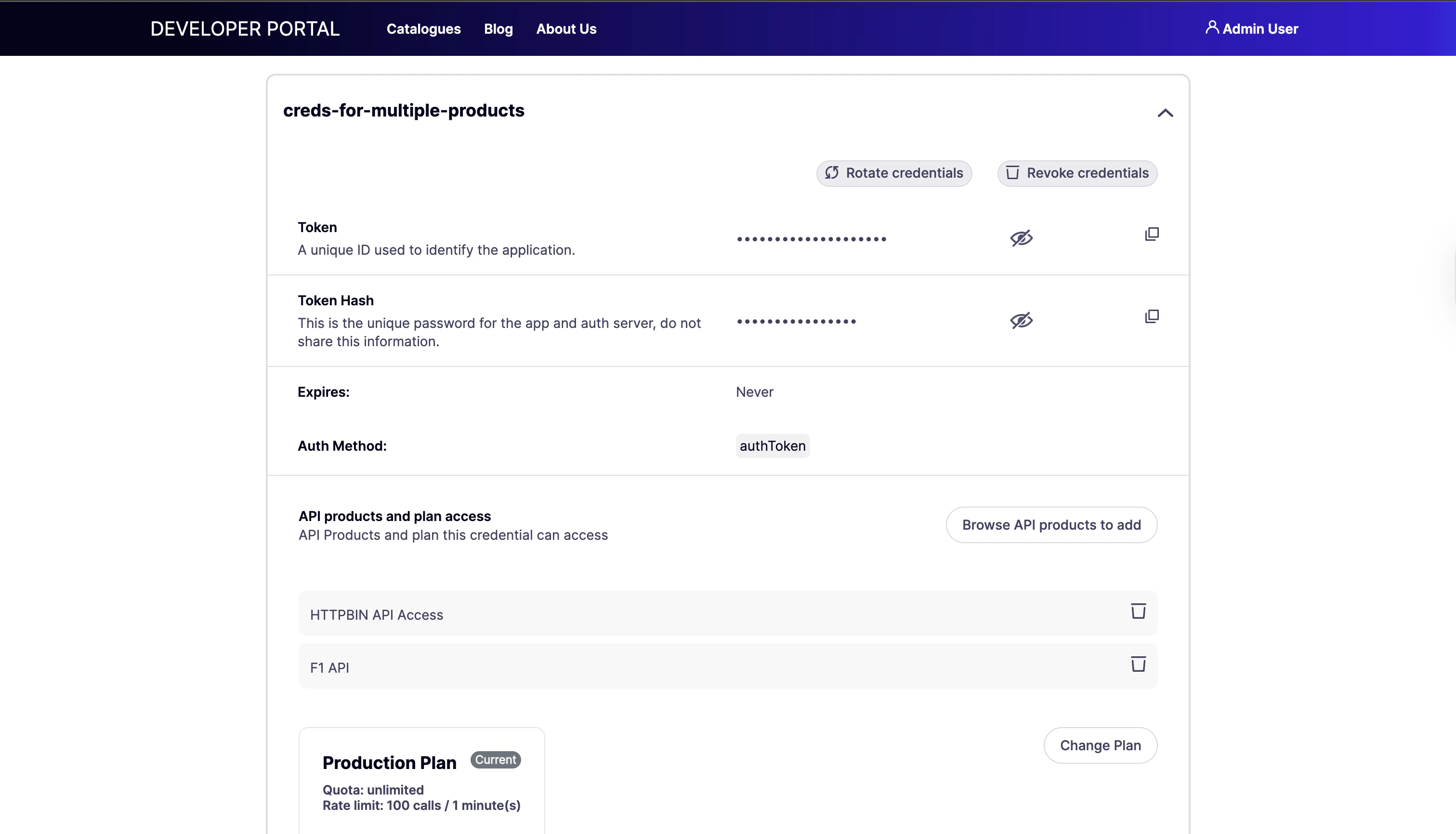Delete HTTPBIN API Access from this credential

tap(1138, 611)
